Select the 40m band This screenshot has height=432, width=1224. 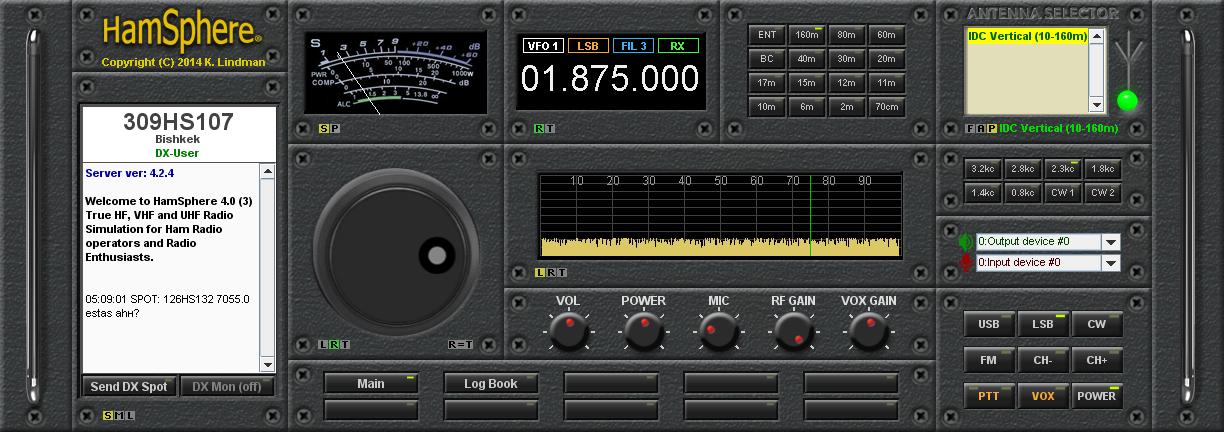(807, 59)
